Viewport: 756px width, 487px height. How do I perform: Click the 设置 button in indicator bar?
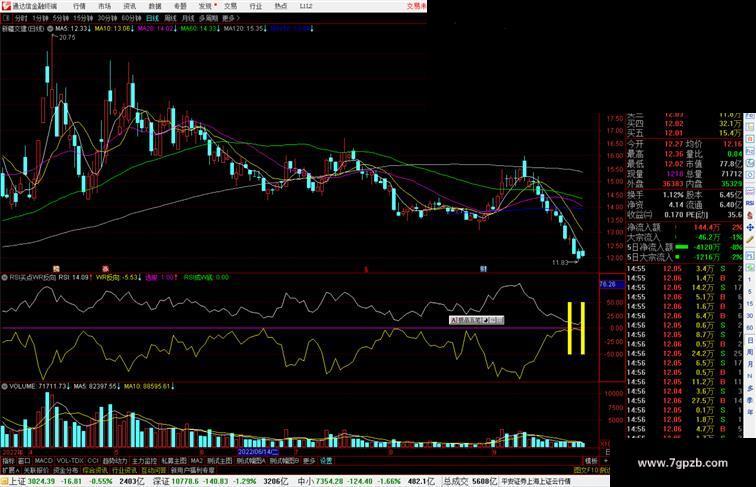tap(326, 461)
